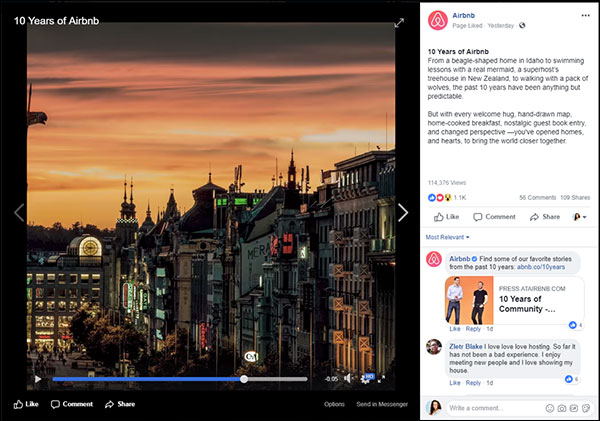600x421 pixels.
Task: Open the 10 Years of Community link preview
Action: click(515, 300)
